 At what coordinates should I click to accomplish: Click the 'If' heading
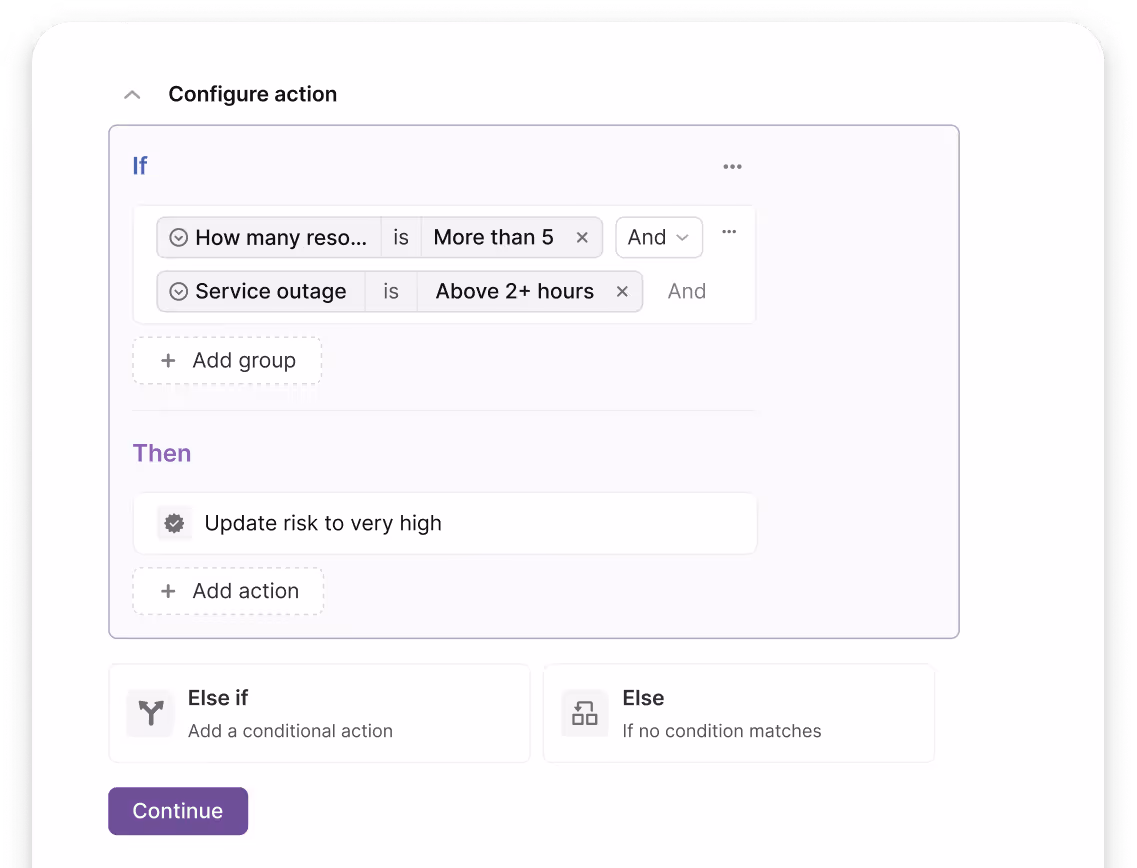pyautogui.click(x=140, y=166)
